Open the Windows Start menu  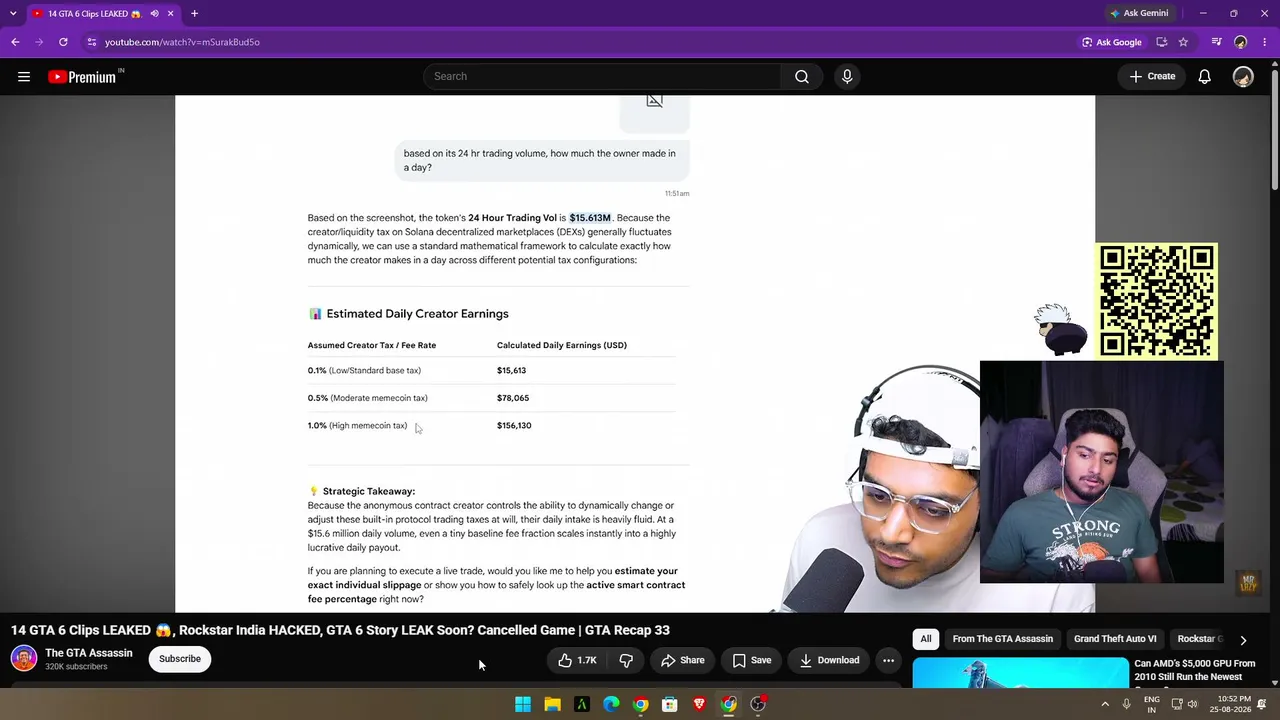pyautogui.click(x=523, y=704)
